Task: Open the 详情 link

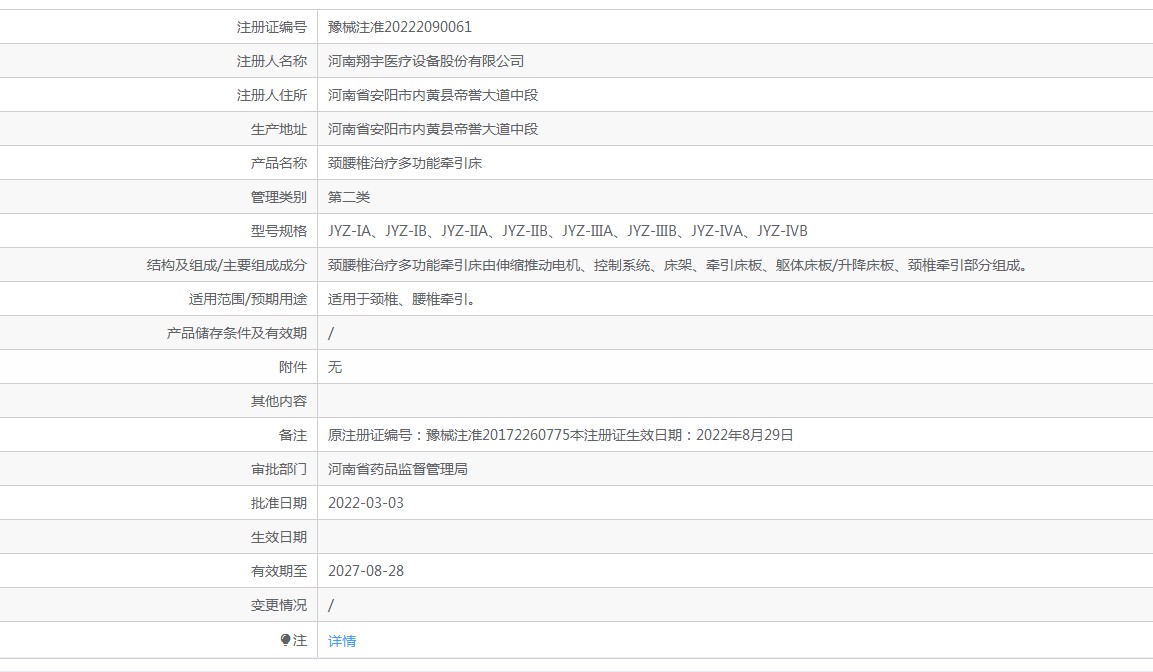Action: [x=342, y=641]
